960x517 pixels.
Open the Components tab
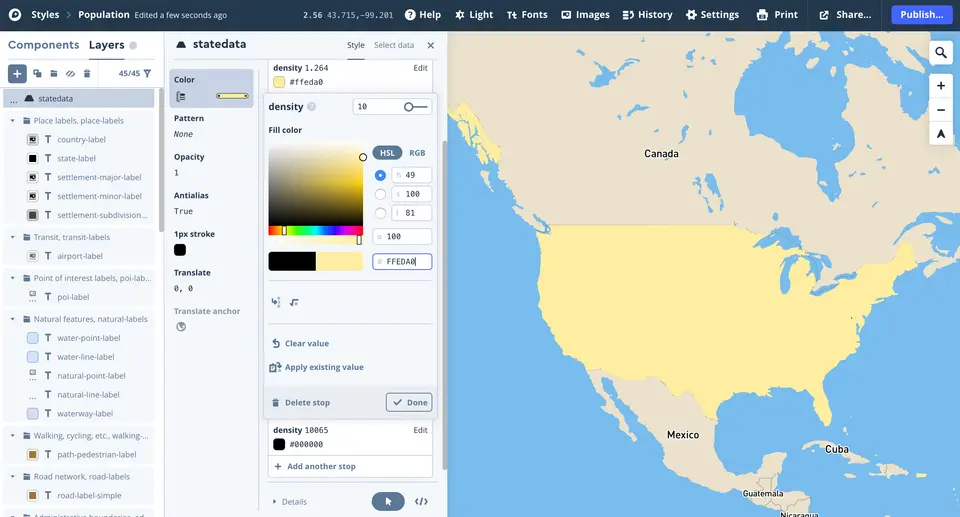(x=43, y=45)
